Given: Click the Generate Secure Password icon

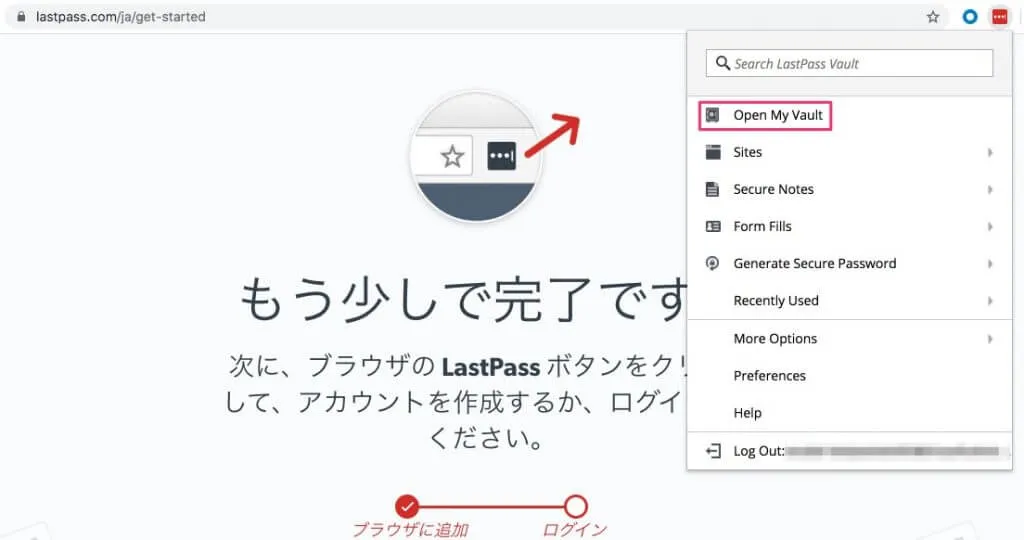Looking at the screenshot, I should (x=712, y=263).
